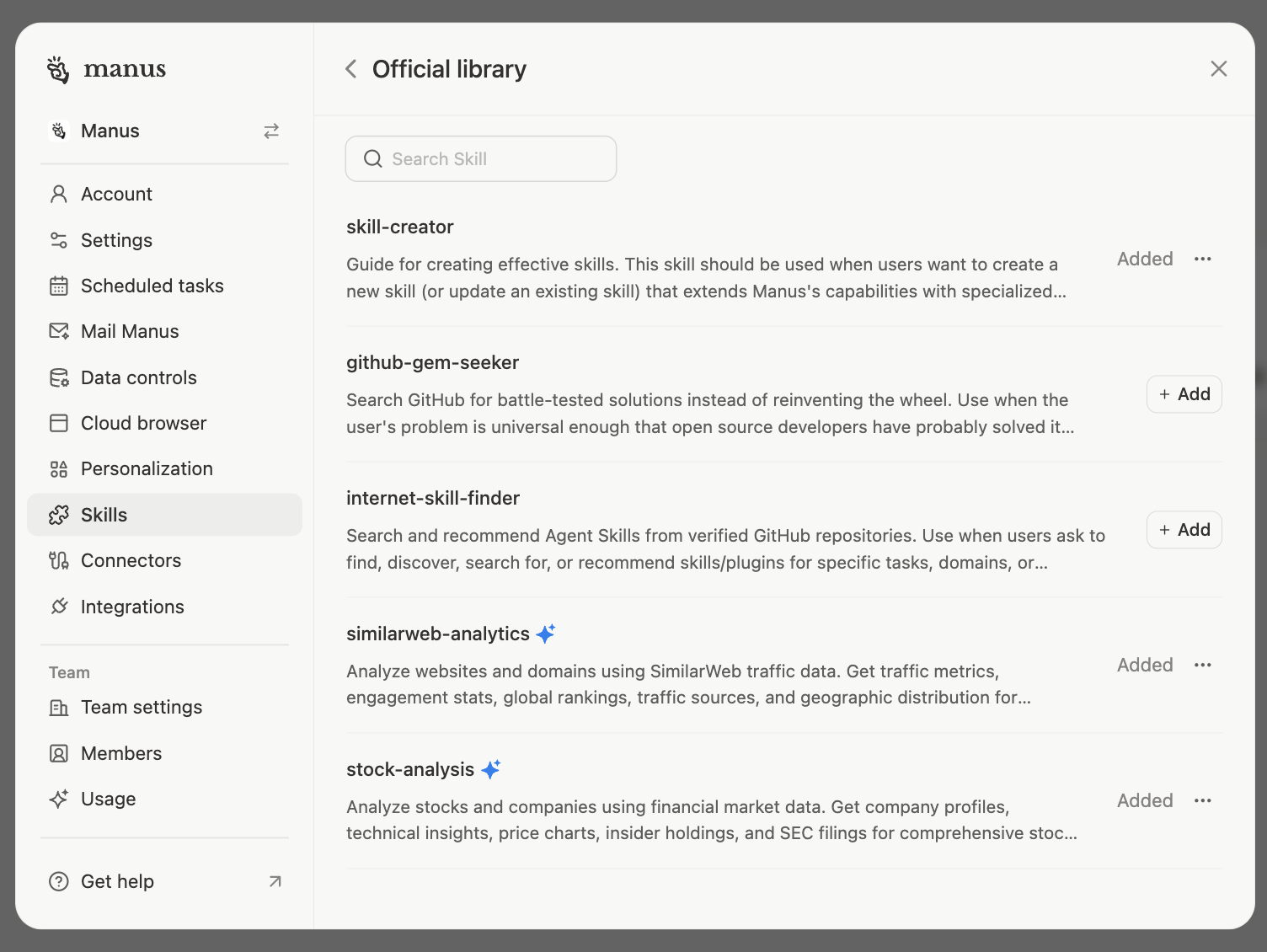Click the Added label for stock-analysis
The width and height of the screenshot is (1267, 952).
(x=1145, y=800)
